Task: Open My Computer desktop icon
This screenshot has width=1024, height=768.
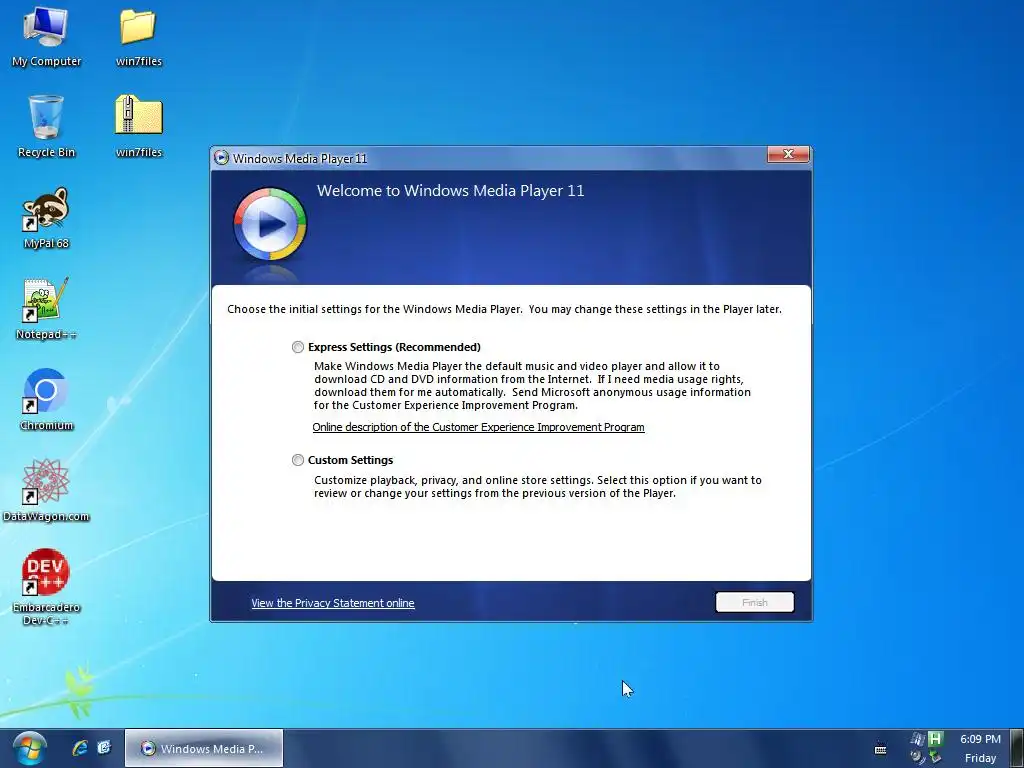Action: point(46,37)
